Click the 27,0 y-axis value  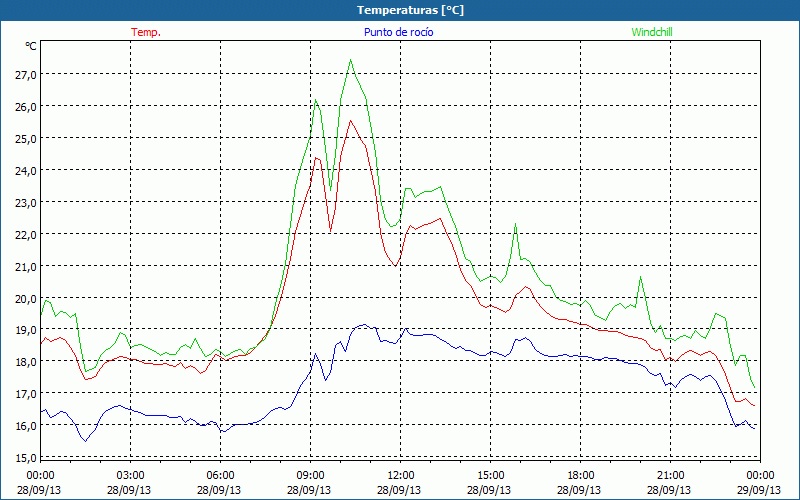click(25, 74)
